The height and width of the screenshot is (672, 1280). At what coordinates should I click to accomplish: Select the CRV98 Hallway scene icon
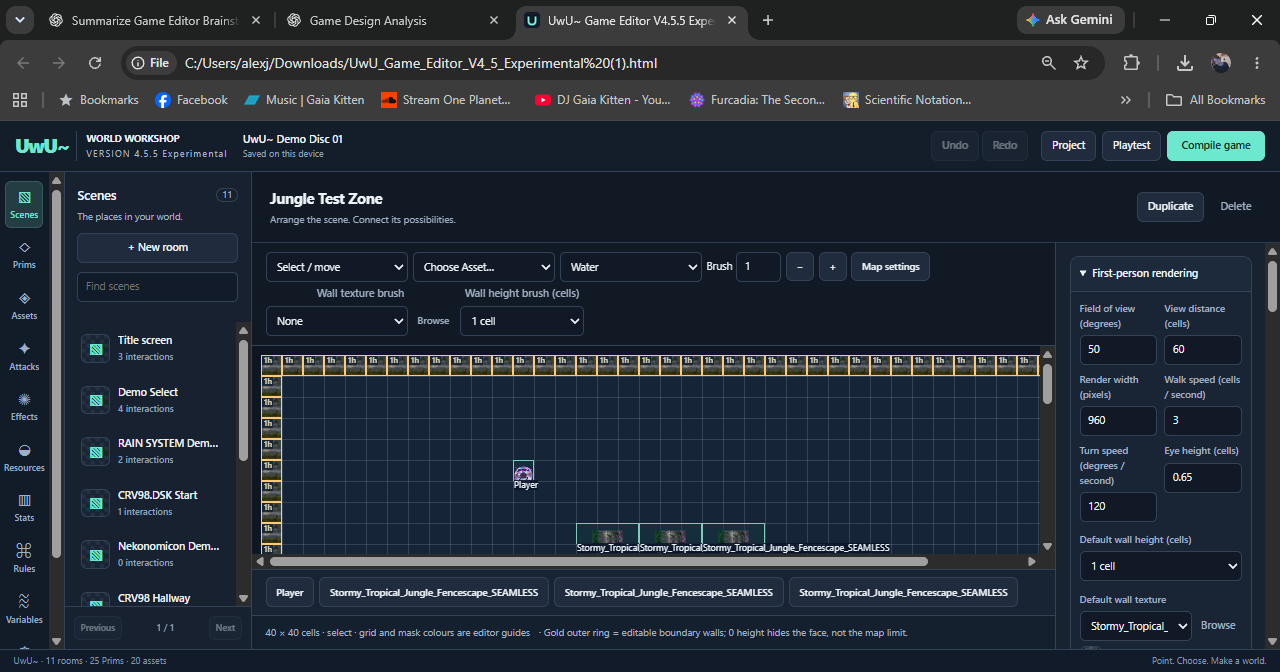click(x=95, y=599)
